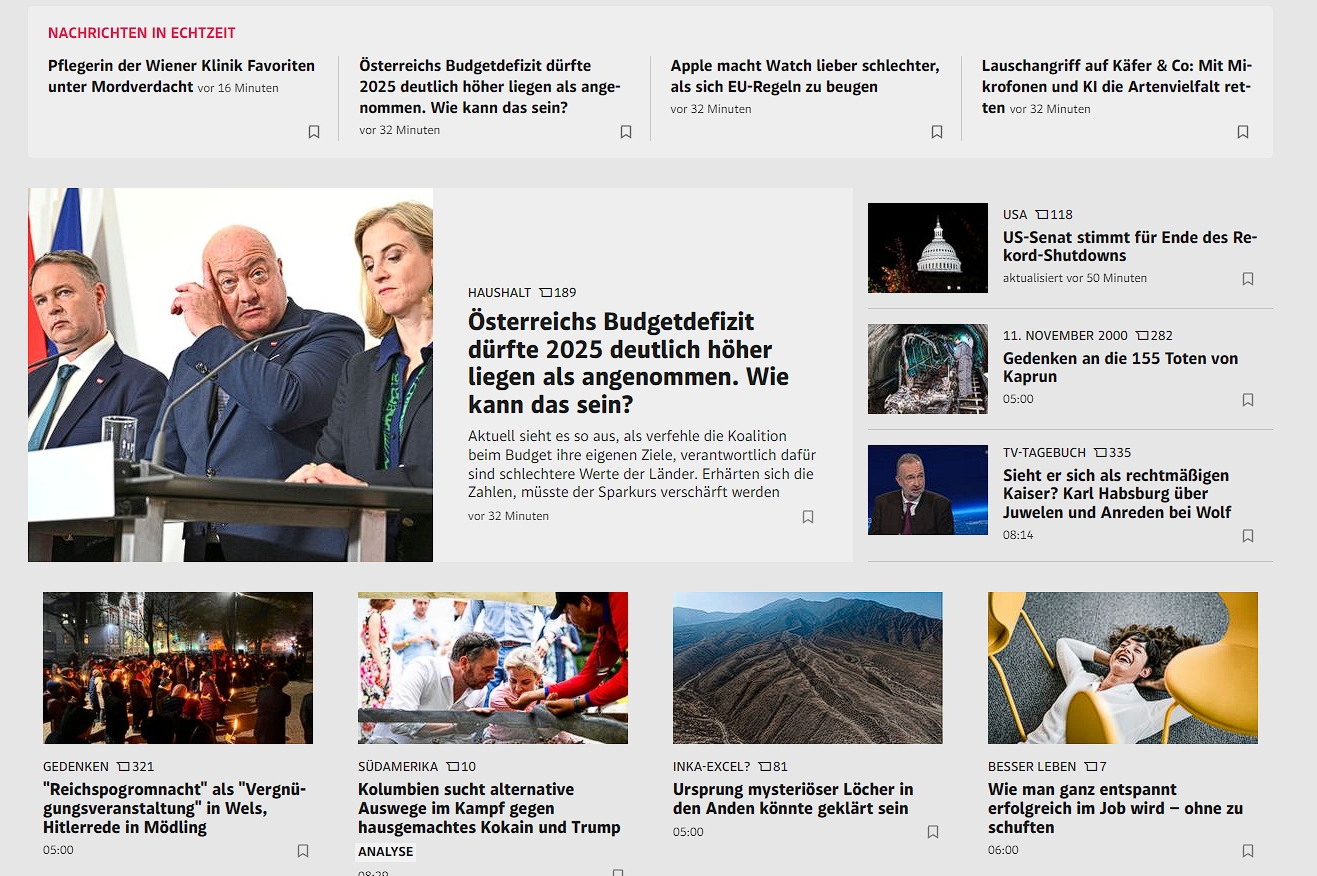Screen dimensions: 1317x876
Task: Click bookmark icon for the Kaprun memorial article
Action: 1248,400
